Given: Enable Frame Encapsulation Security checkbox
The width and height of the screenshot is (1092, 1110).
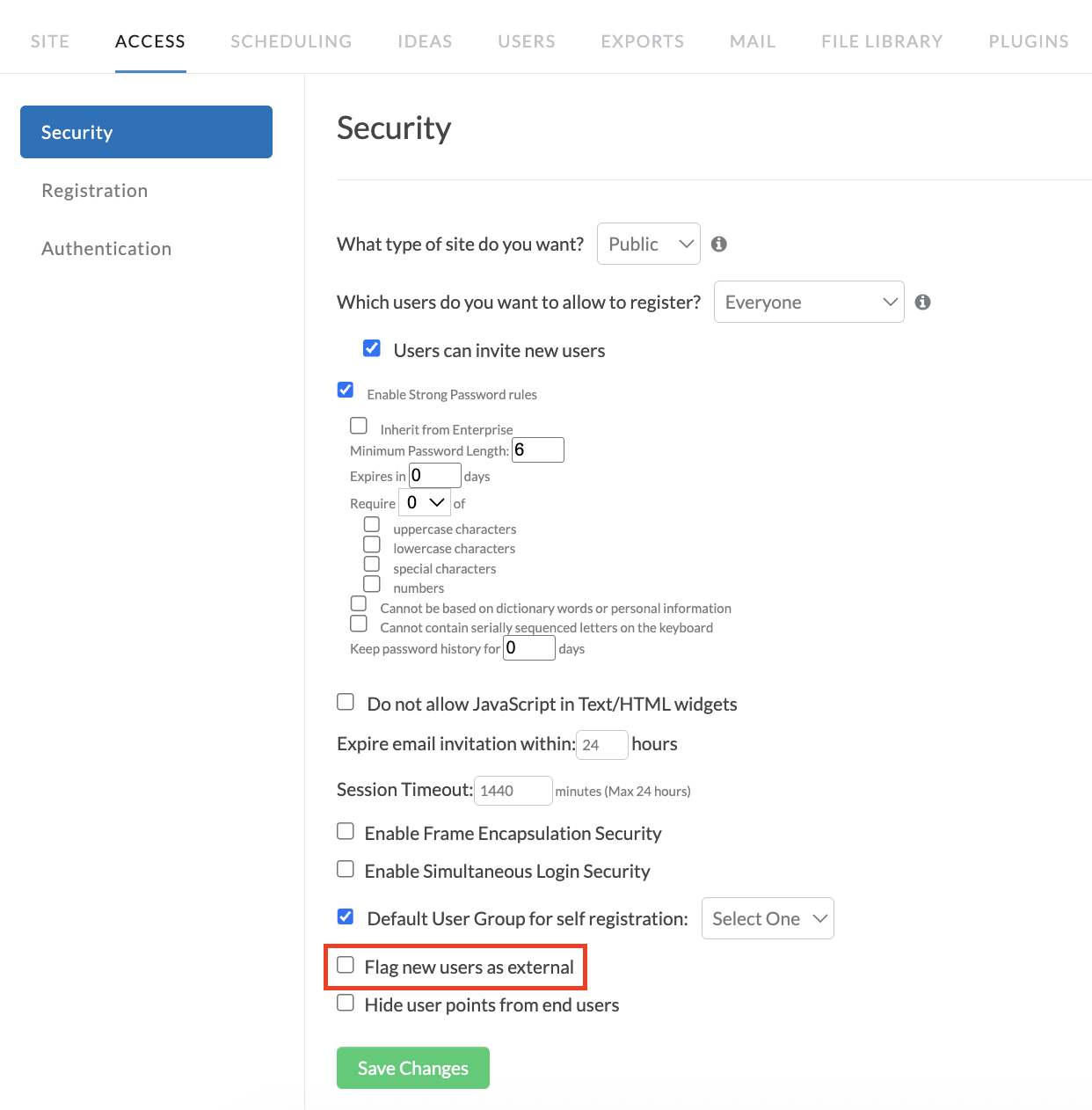Looking at the screenshot, I should click(346, 831).
